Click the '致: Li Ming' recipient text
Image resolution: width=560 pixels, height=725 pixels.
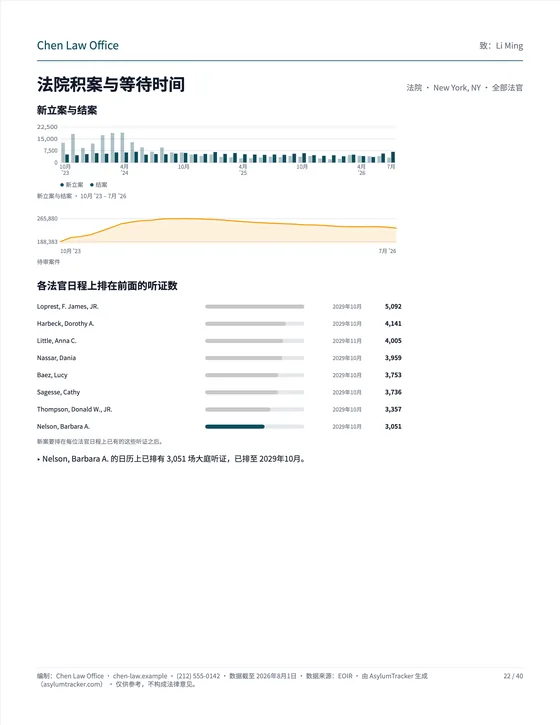coord(501,46)
